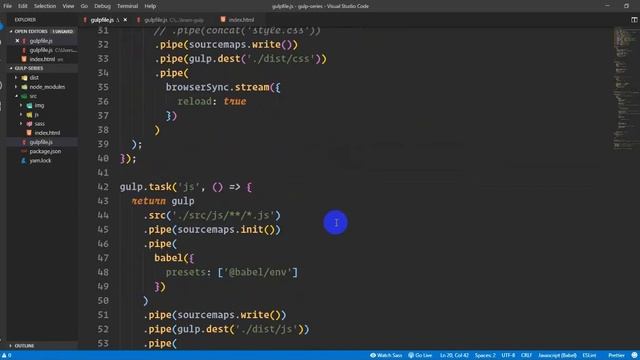Expand the Outline panel
Screen dimensions: 640x360
(x=41, y=346)
